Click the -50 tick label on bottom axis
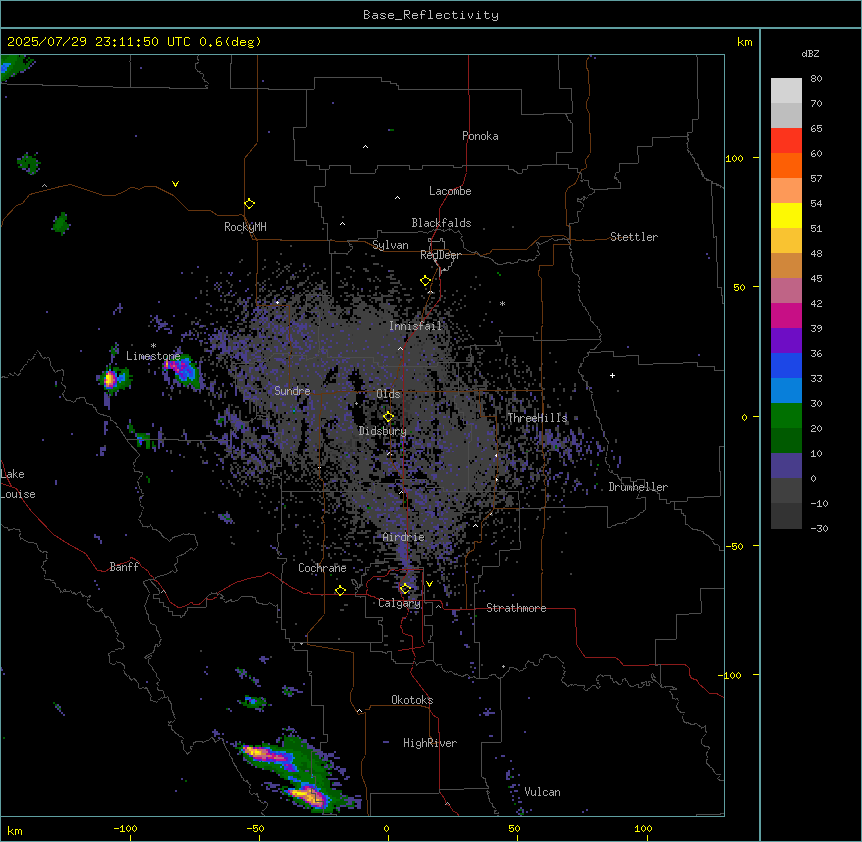The image size is (862, 842). click(x=255, y=828)
